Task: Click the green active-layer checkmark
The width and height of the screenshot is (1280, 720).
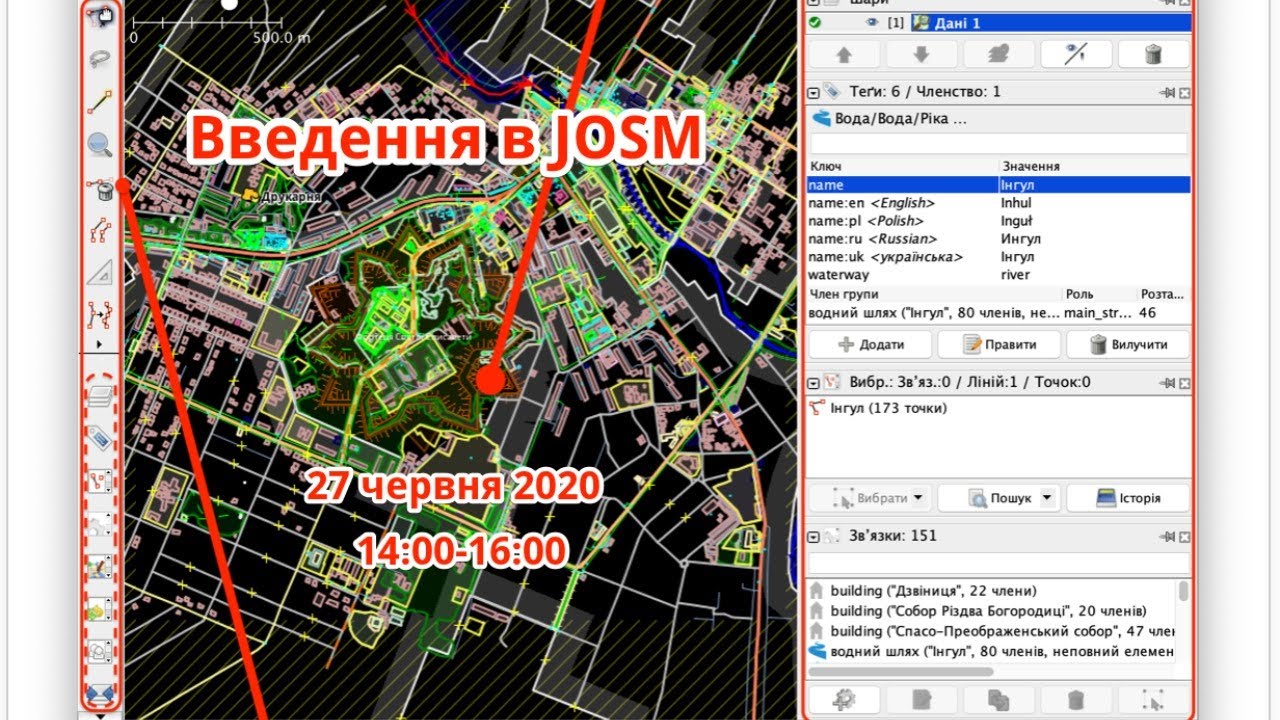Action: pyautogui.click(x=815, y=23)
